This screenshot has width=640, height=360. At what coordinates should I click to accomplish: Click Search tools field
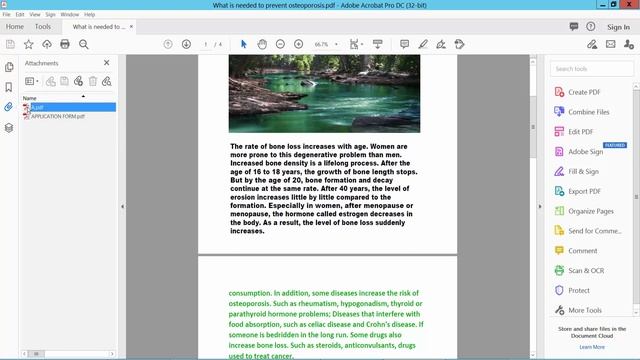tap(592, 69)
